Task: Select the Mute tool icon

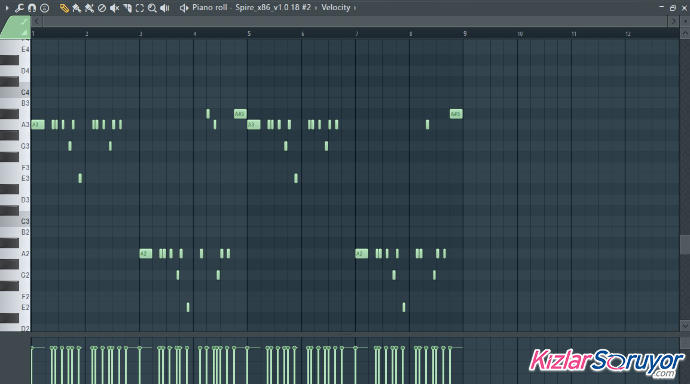Action: 114,8
